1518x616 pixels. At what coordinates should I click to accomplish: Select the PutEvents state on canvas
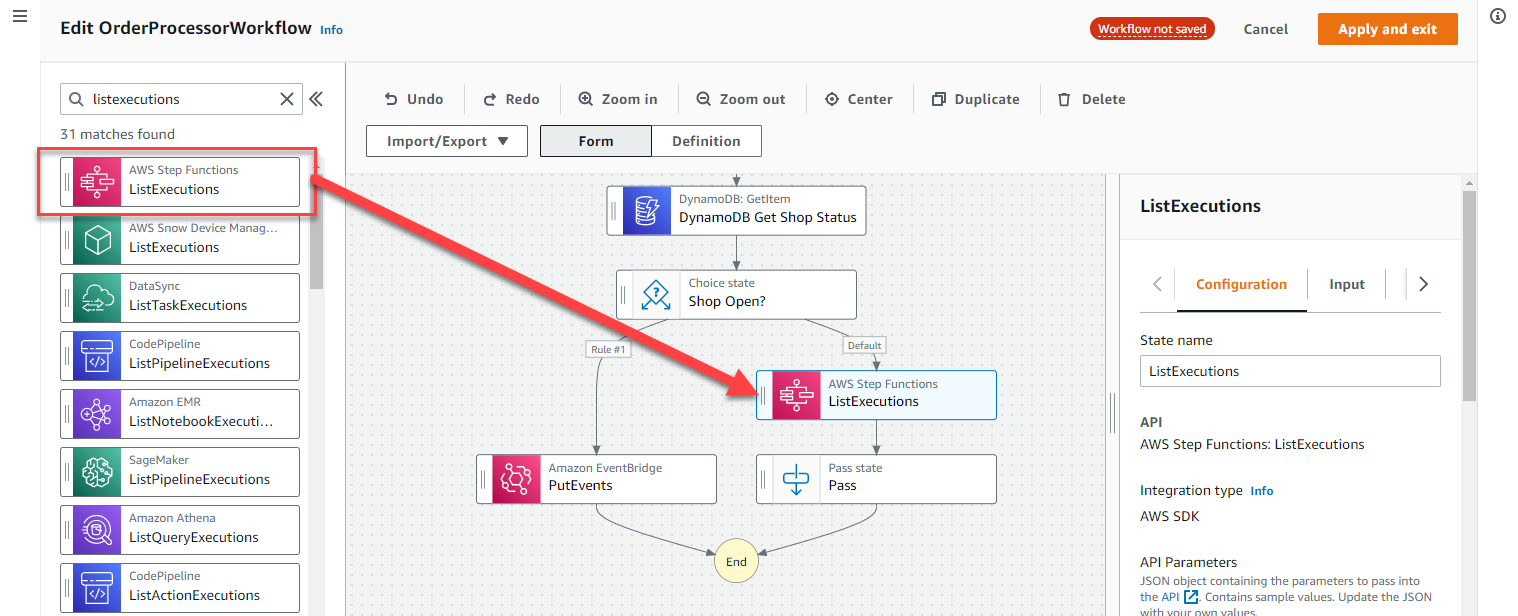[x=596, y=479]
